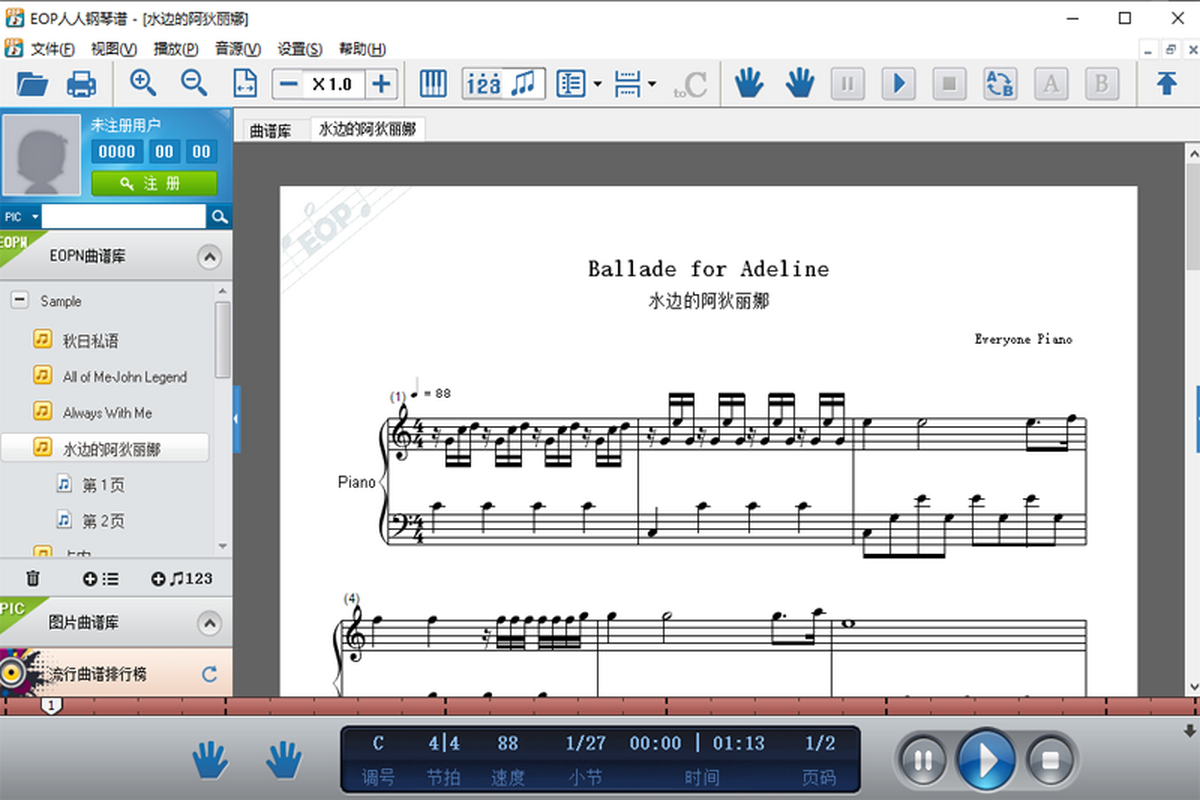Set loop point A
This screenshot has height=800, width=1200.
[1050, 84]
